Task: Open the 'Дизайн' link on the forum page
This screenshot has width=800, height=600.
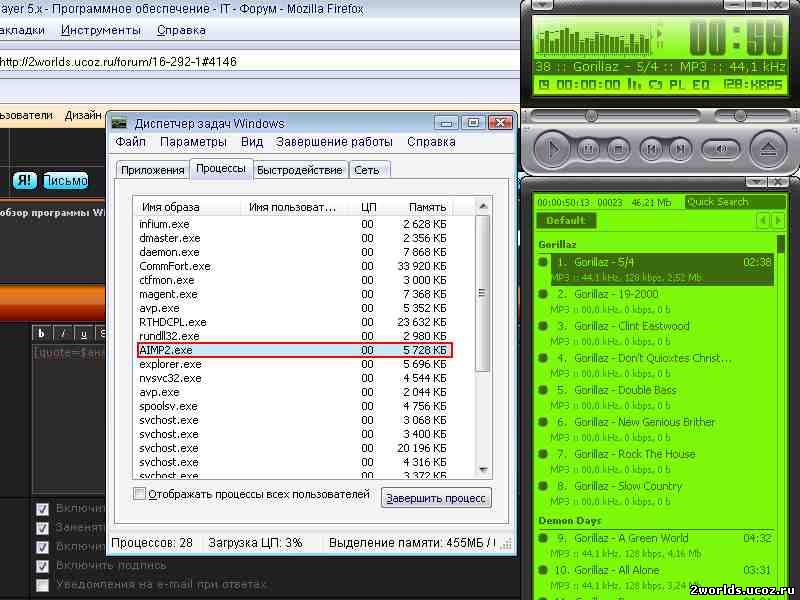Action: click(x=83, y=115)
